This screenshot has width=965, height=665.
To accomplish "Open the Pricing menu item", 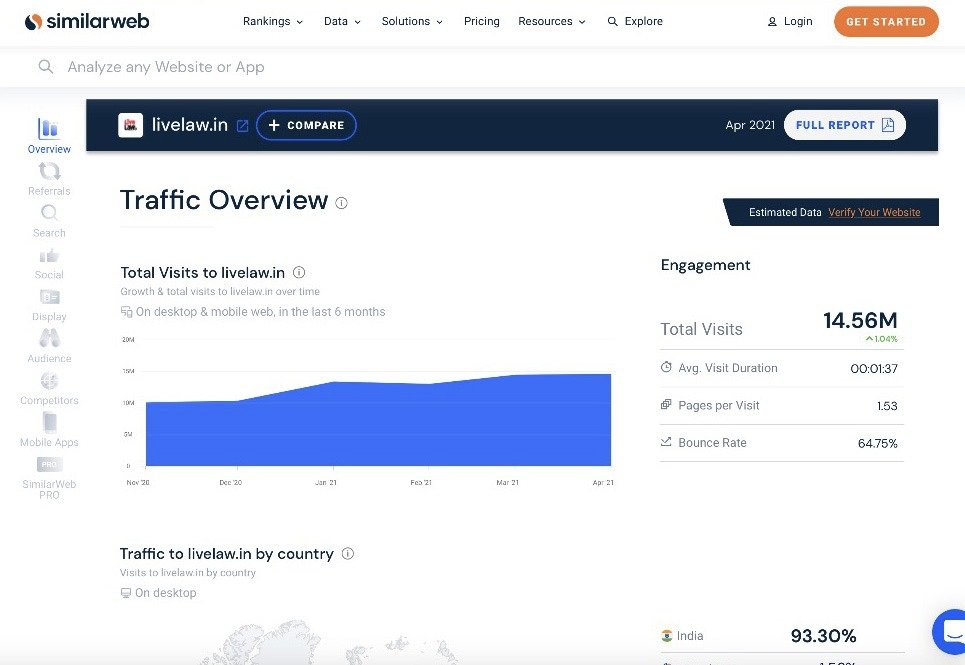I will click(x=481, y=21).
